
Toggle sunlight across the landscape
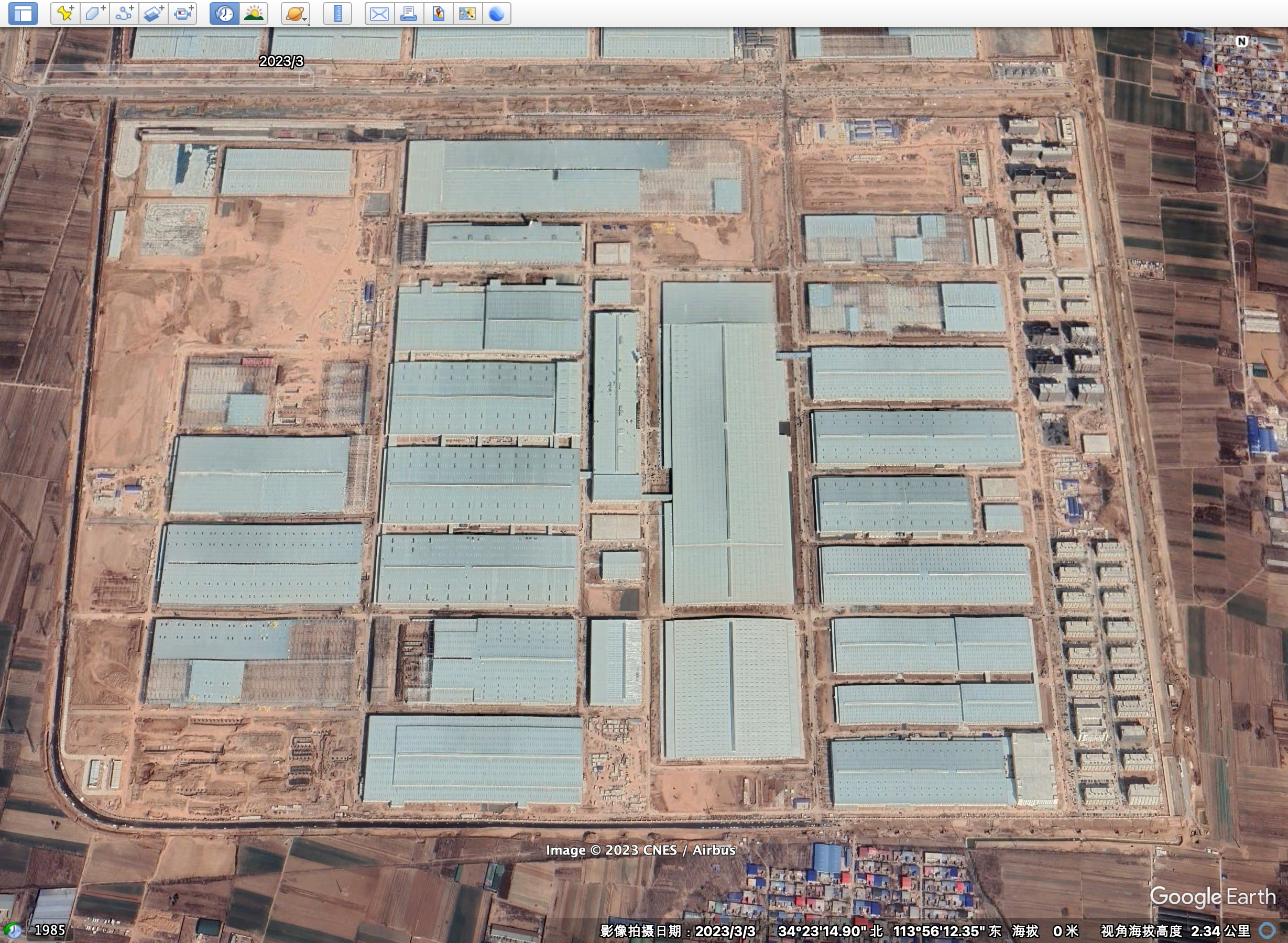254,14
